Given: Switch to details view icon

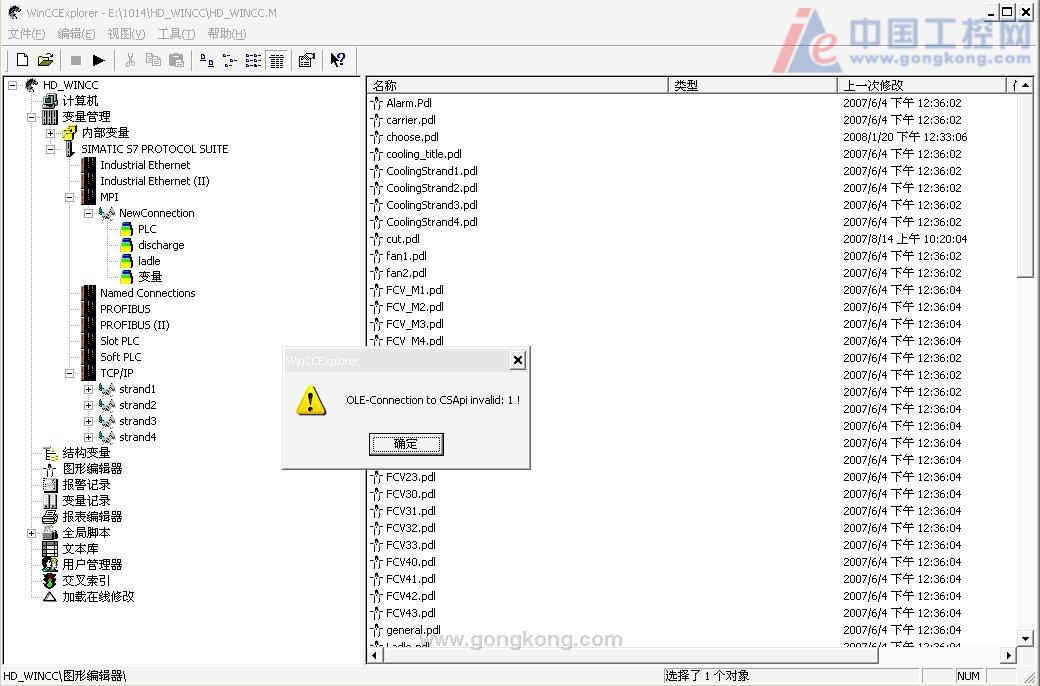Looking at the screenshot, I should pos(277,60).
